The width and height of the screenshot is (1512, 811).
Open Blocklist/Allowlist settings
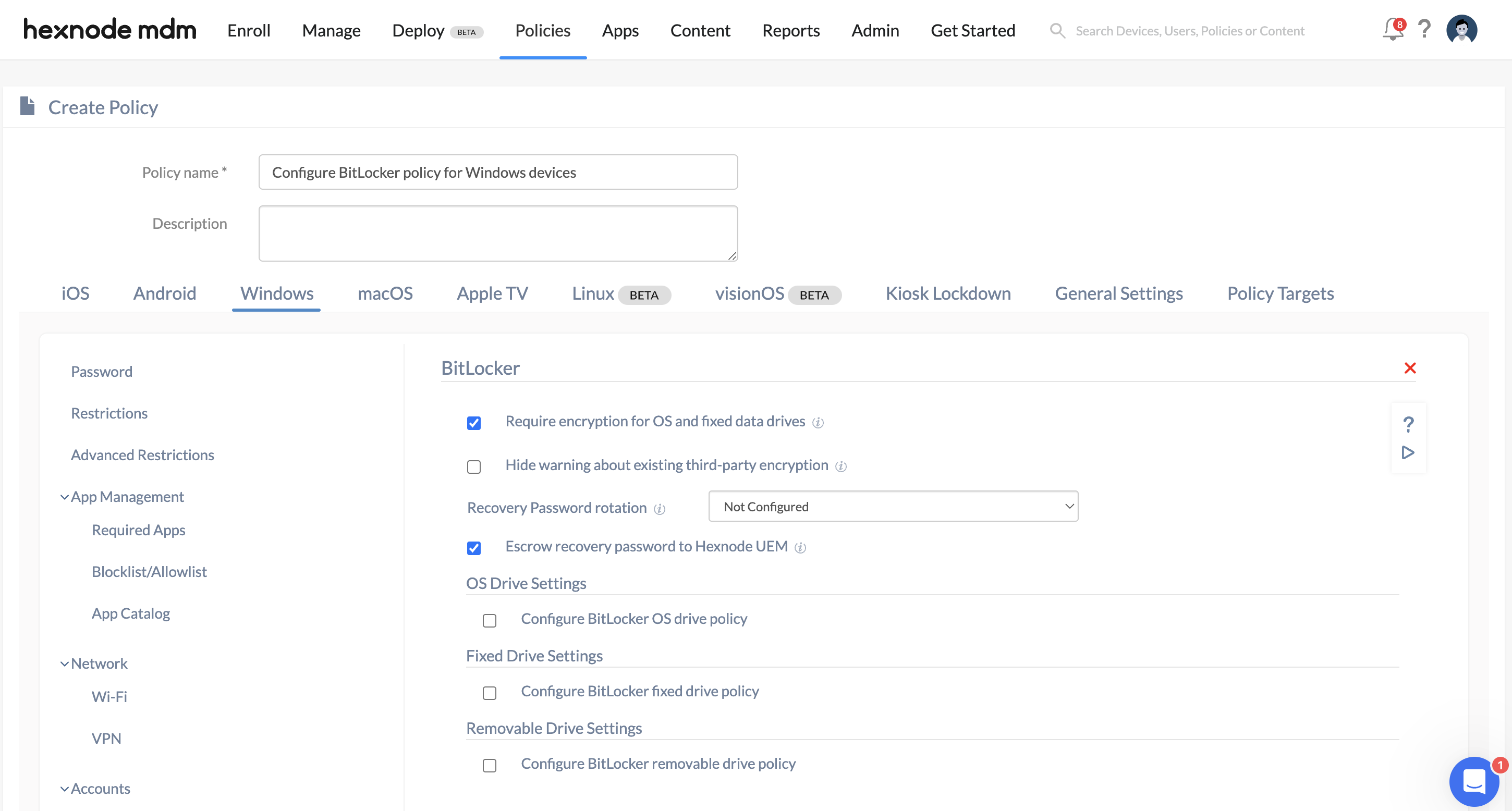coord(149,572)
